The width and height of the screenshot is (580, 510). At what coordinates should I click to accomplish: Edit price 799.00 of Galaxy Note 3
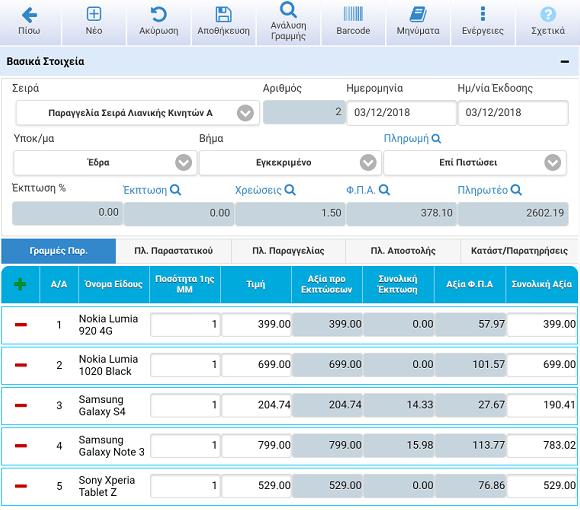(257, 445)
